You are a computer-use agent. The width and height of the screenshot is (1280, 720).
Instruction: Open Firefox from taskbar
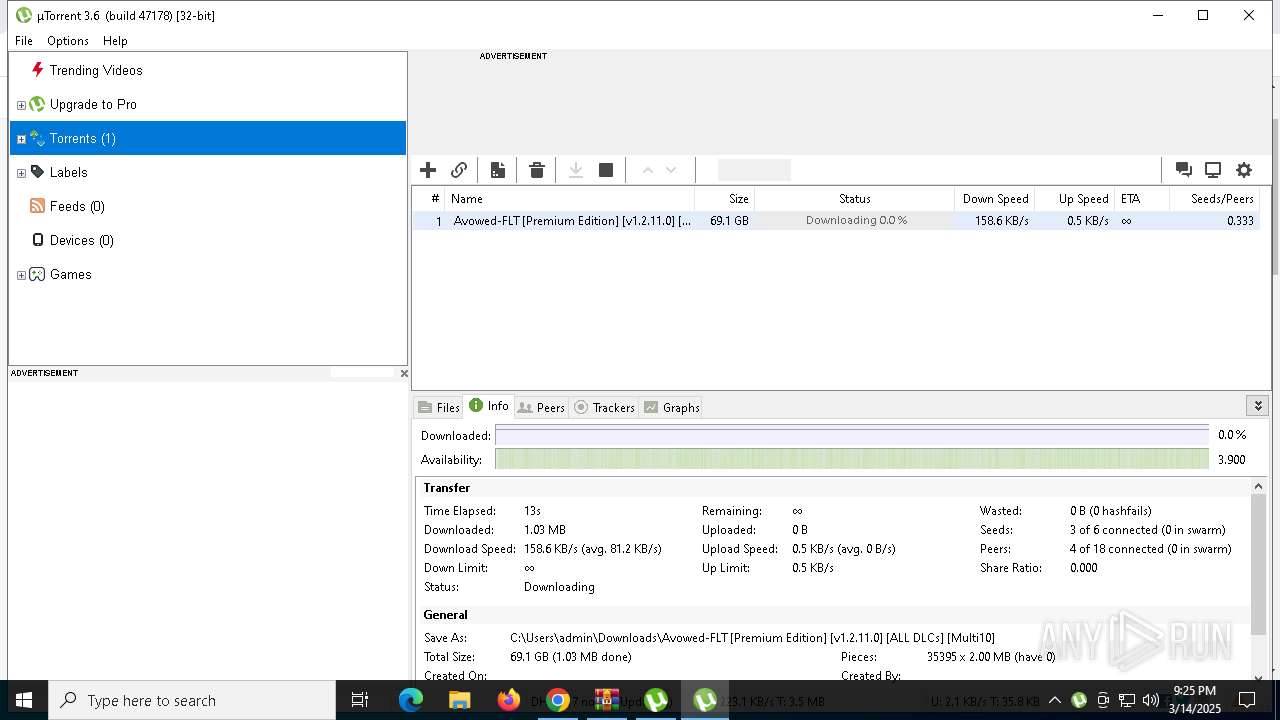pyautogui.click(x=509, y=700)
